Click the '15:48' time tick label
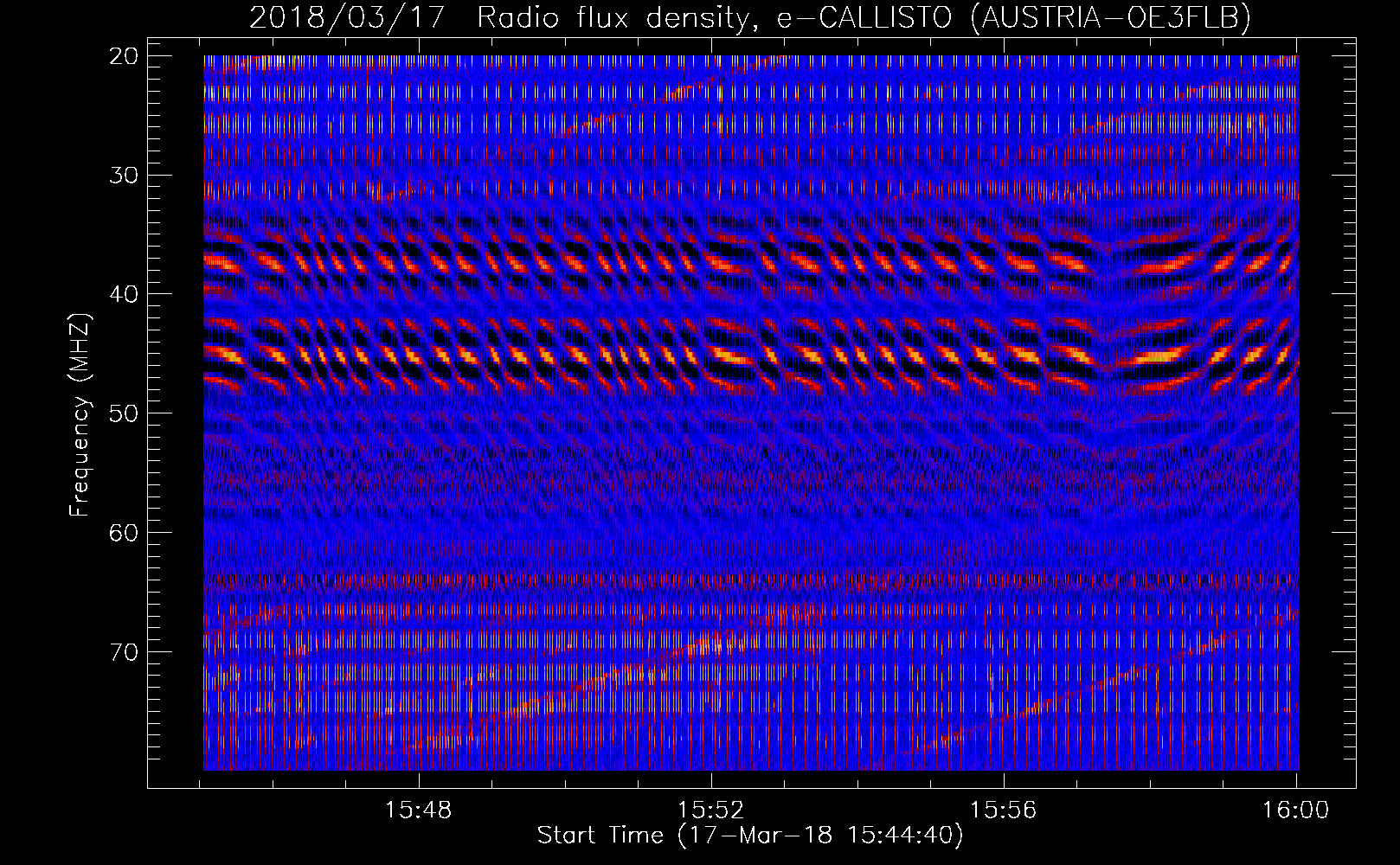The width and height of the screenshot is (1400, 865). coord(419,810)
